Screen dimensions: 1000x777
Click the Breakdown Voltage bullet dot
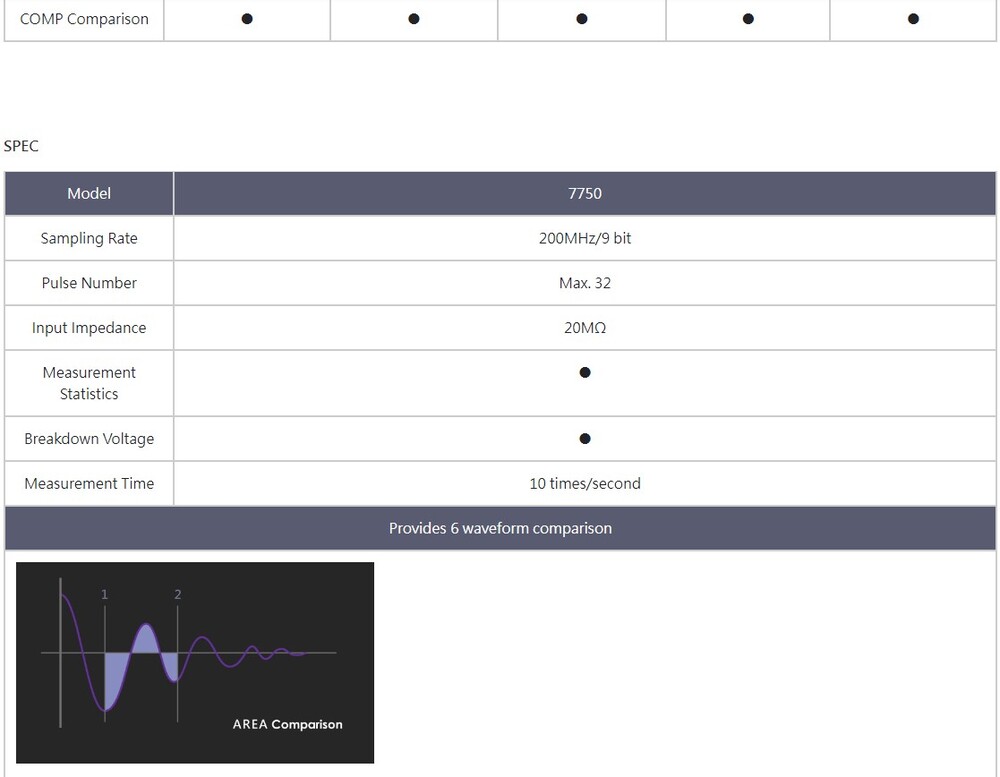585,439
